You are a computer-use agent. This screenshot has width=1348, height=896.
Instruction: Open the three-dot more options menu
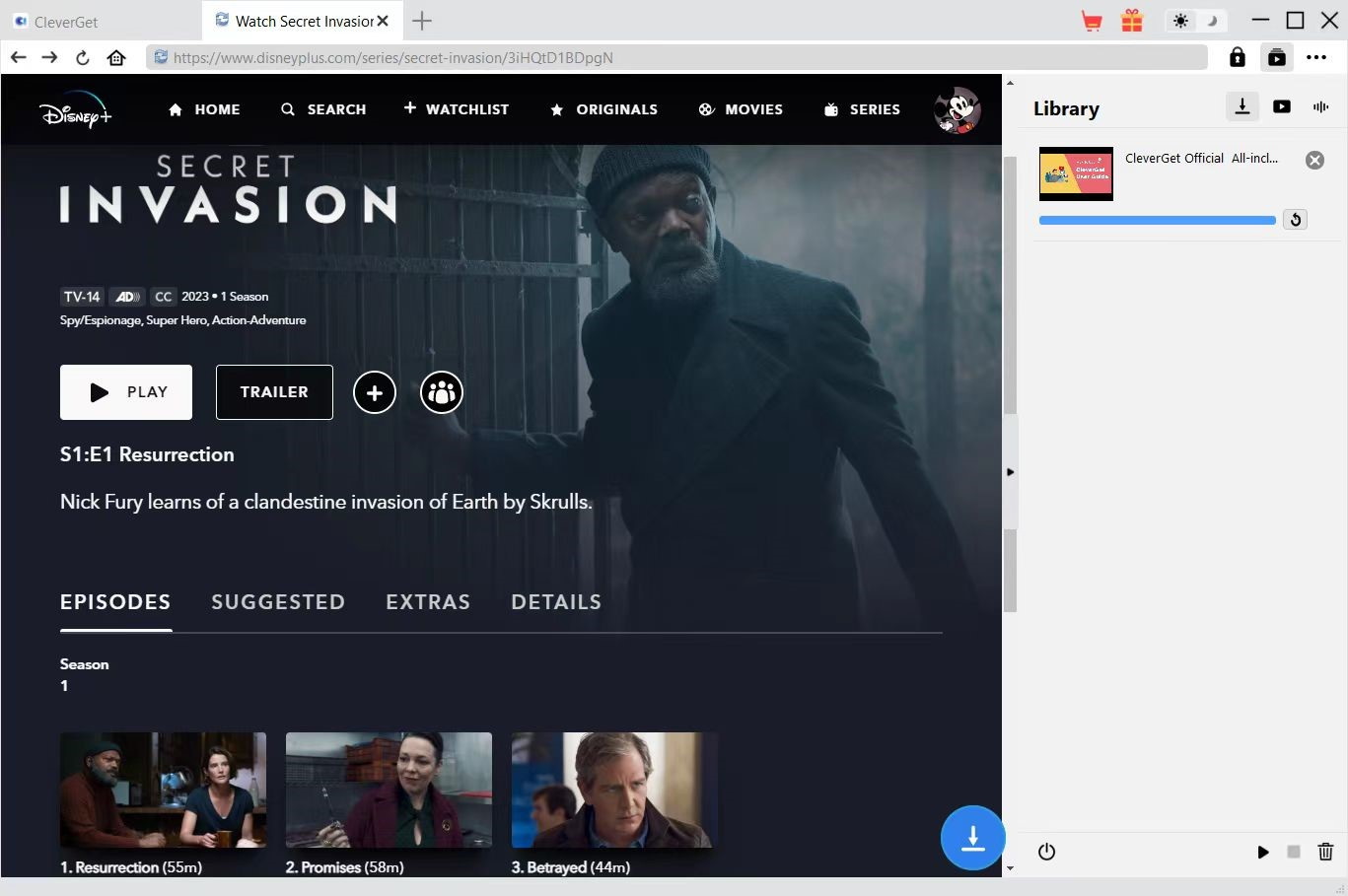pyautogui.click(x=1316, y=58)
